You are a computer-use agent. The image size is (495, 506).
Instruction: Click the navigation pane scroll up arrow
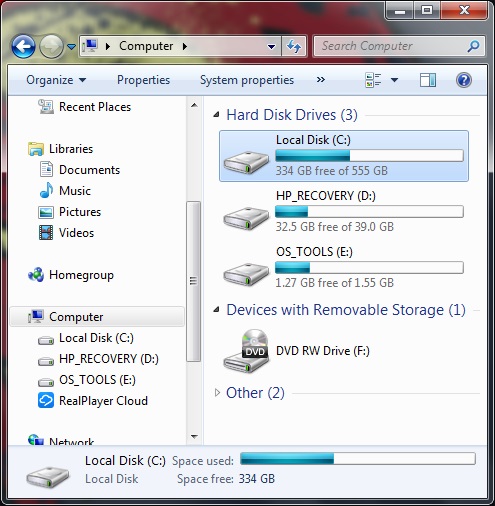(194, 105)
